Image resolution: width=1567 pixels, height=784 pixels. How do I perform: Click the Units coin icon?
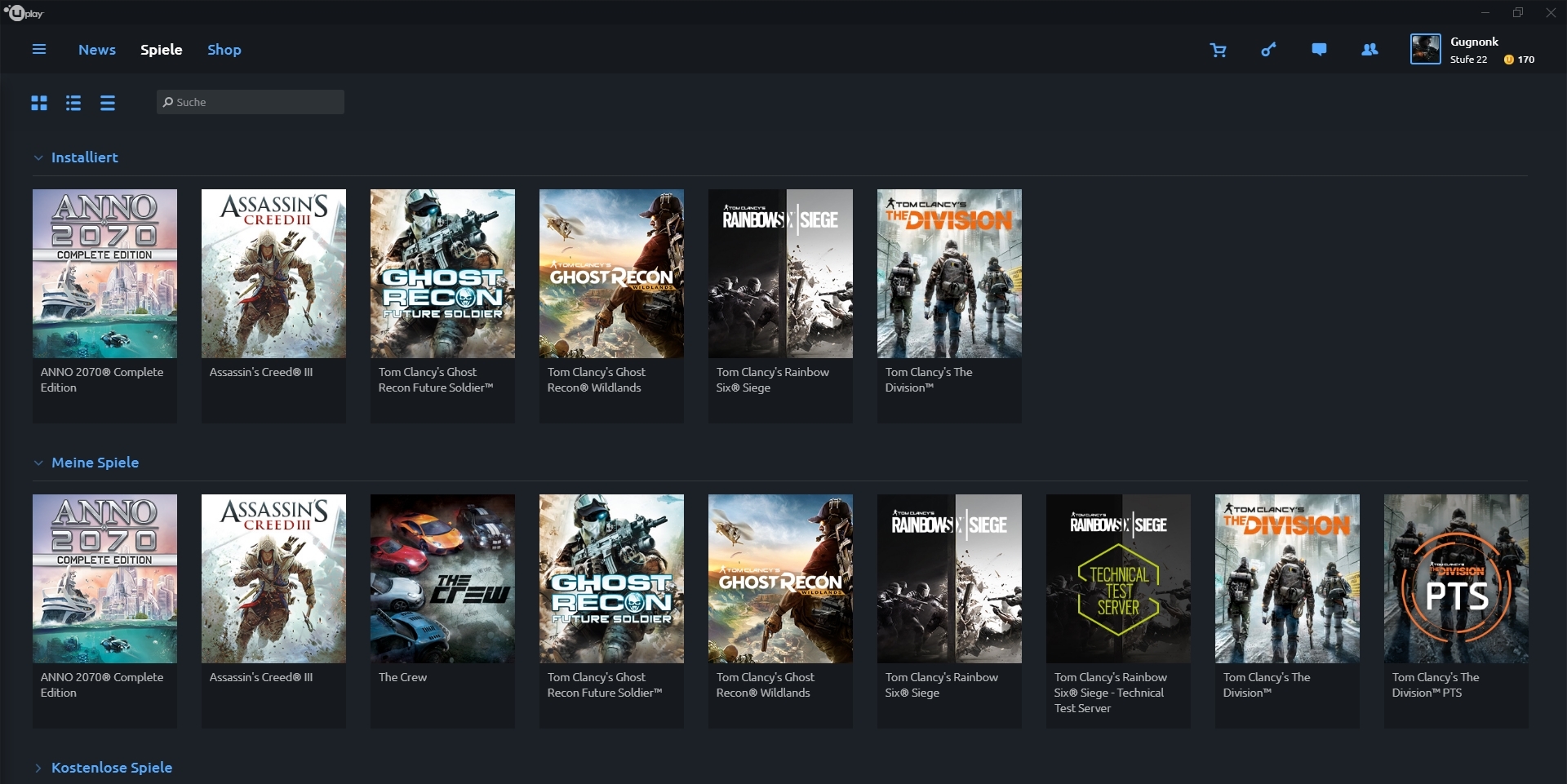click(1508, 60)
